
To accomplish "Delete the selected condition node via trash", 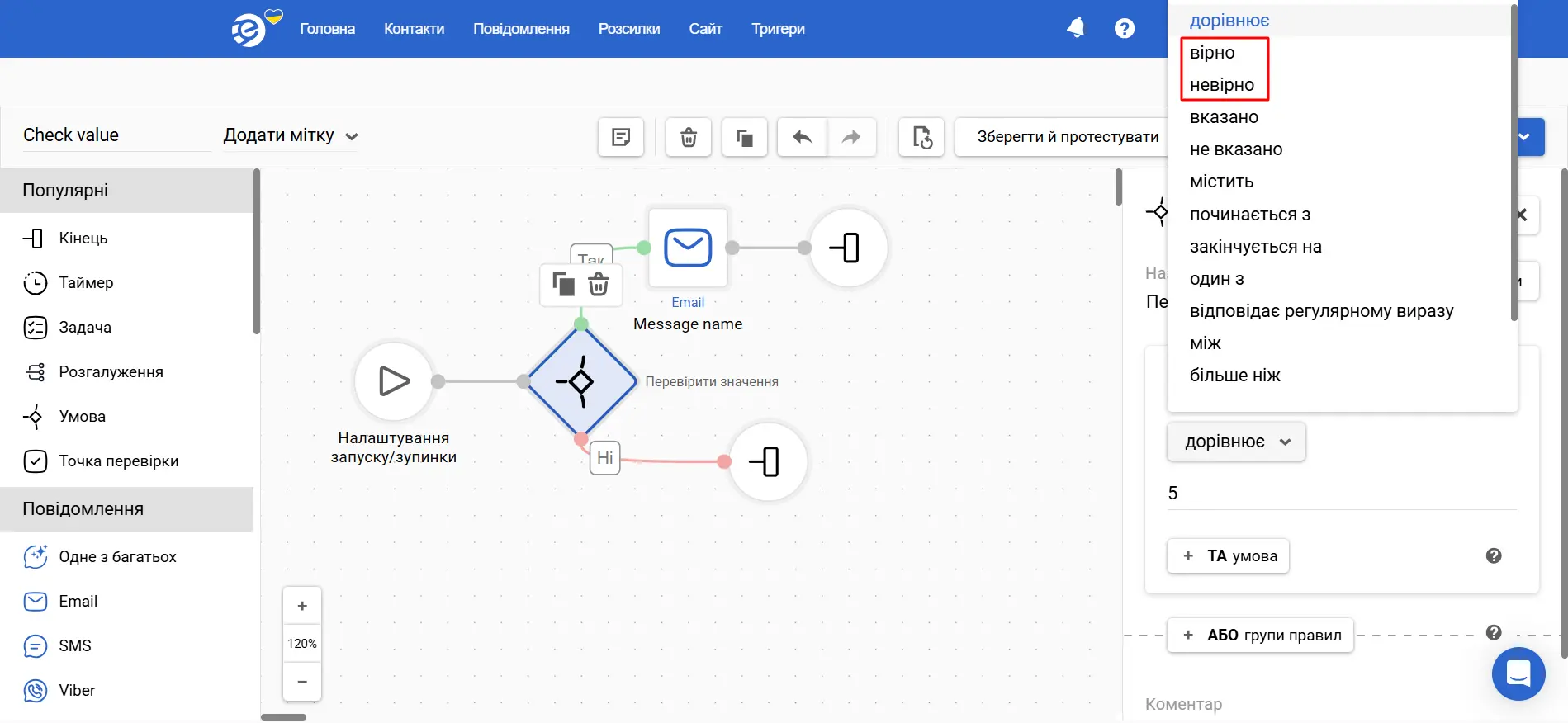I will pos(599,286).
